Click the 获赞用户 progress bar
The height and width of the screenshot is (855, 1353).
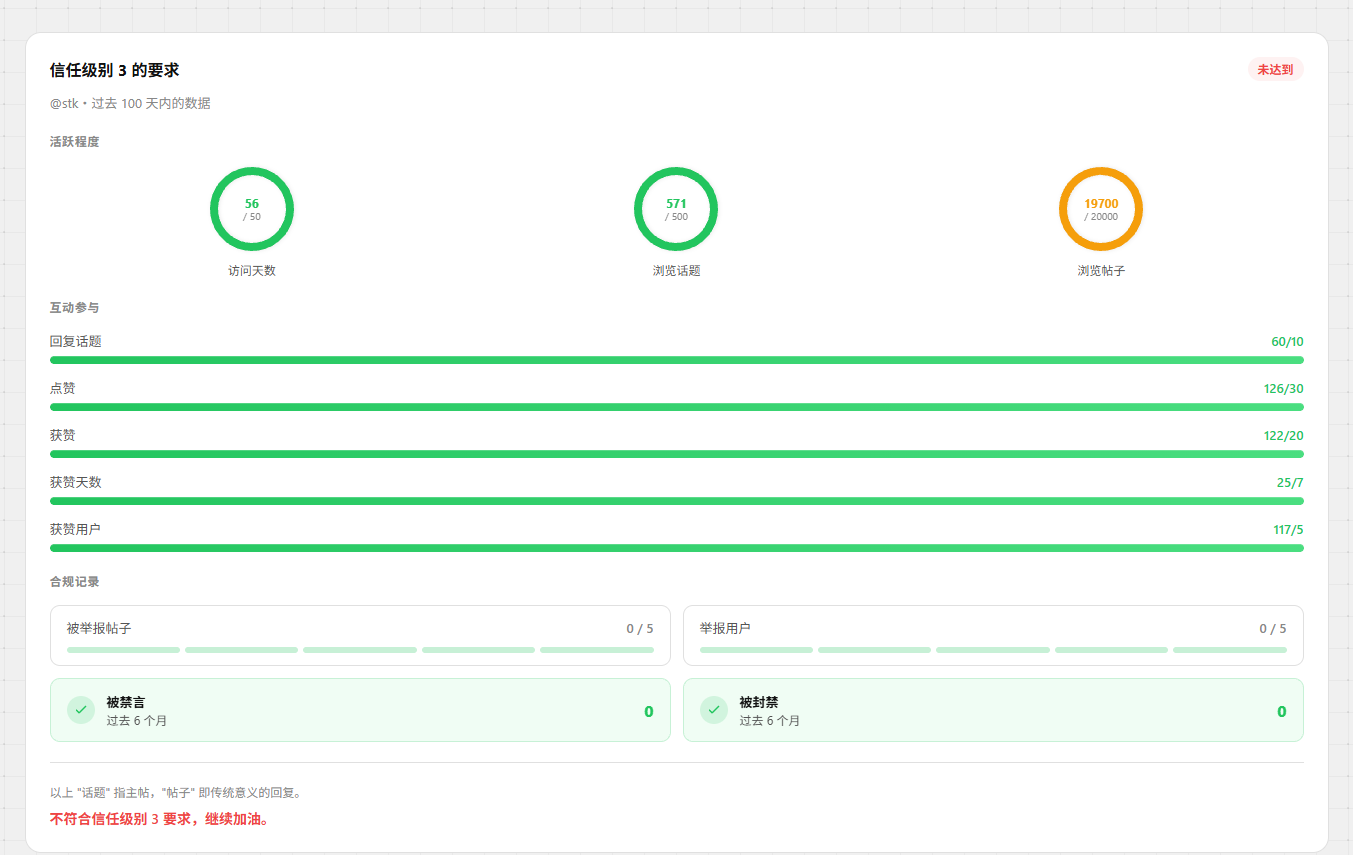[677, 548]
